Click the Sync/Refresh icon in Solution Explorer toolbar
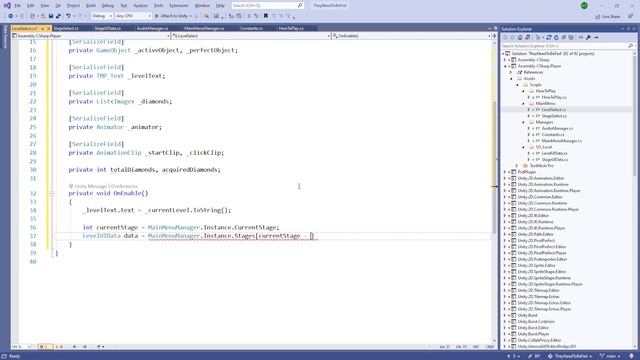640x360 pixels. click(x=549, y=37)
